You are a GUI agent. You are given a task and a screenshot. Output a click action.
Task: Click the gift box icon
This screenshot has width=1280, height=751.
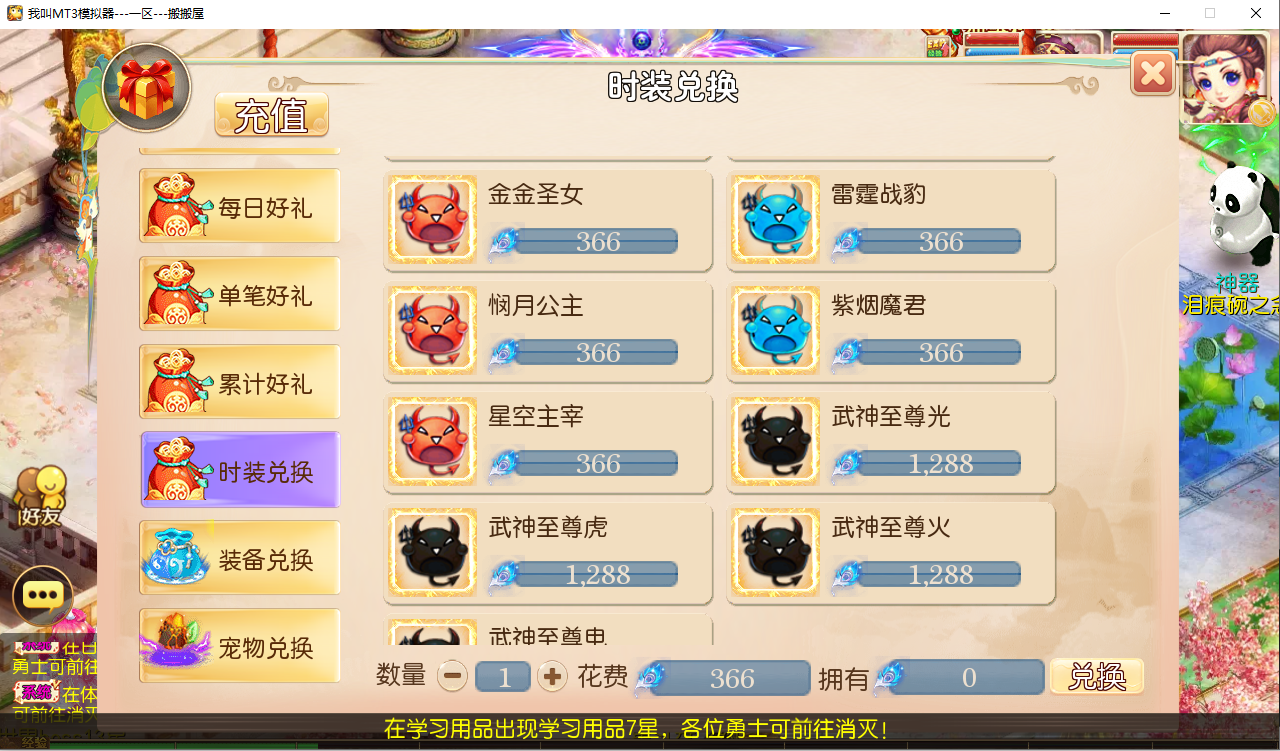(147, 88)
